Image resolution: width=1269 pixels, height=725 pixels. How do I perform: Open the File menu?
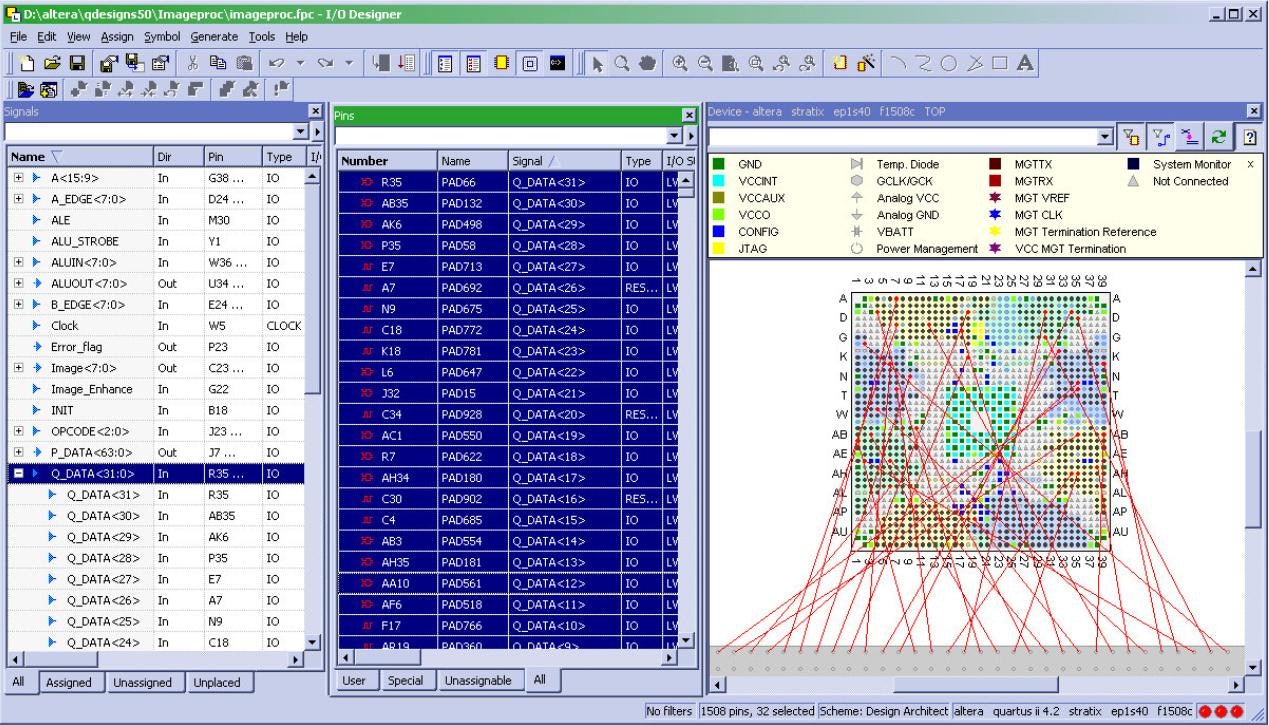(x=18, y=36)
